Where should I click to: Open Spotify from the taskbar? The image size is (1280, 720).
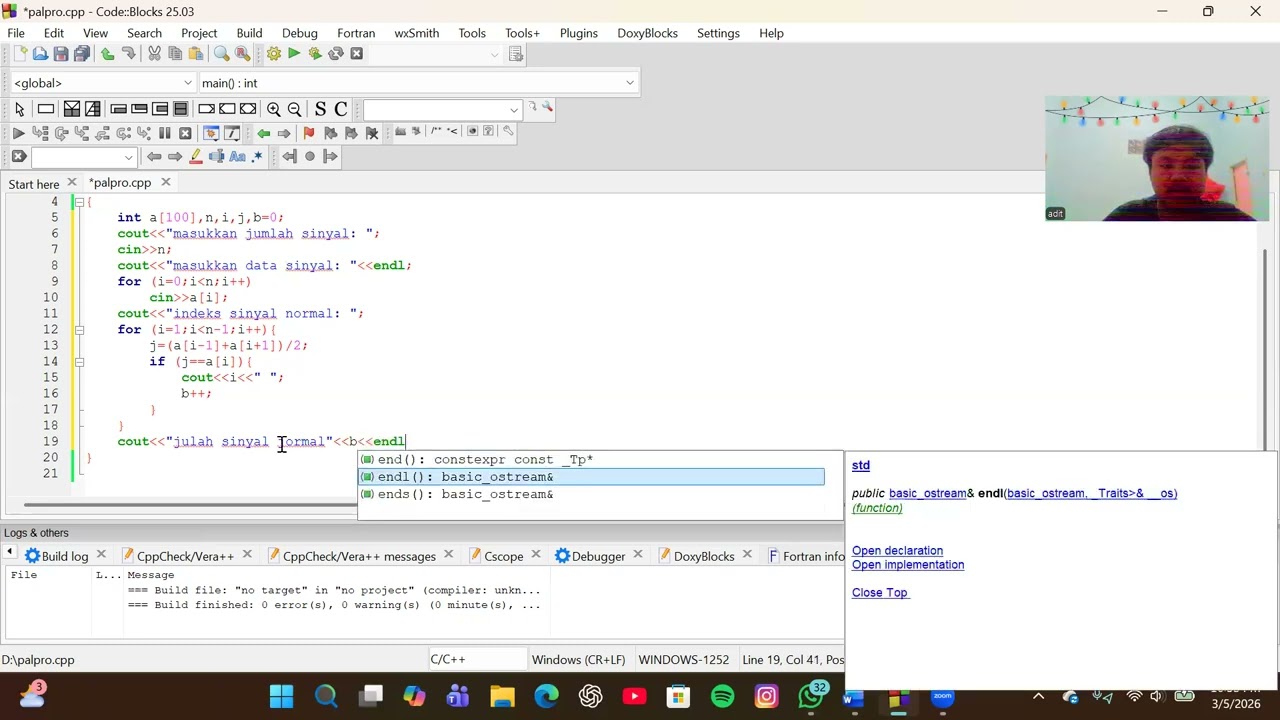[x=722, y=697]
